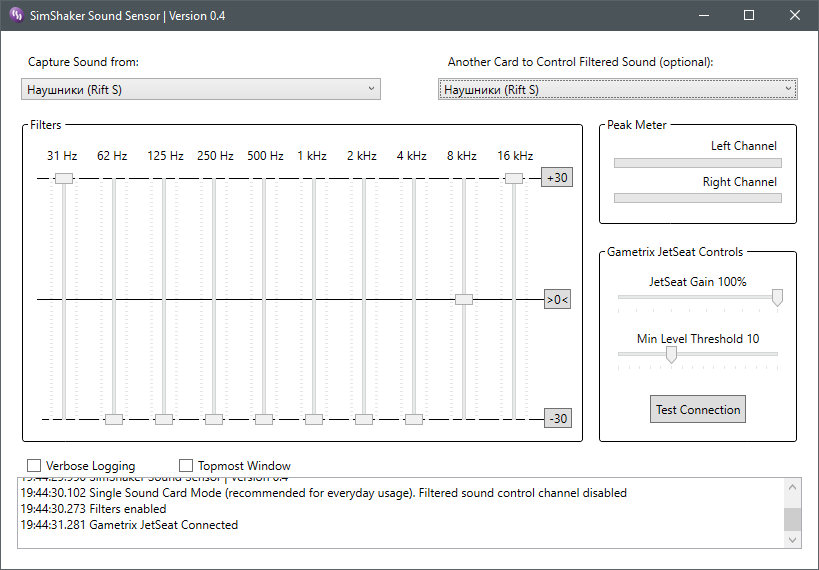The image size is (819, 570).
Task: Click the Min Level Threshold slider thumb
Action: pyautogui.click(x=671, y=355)
